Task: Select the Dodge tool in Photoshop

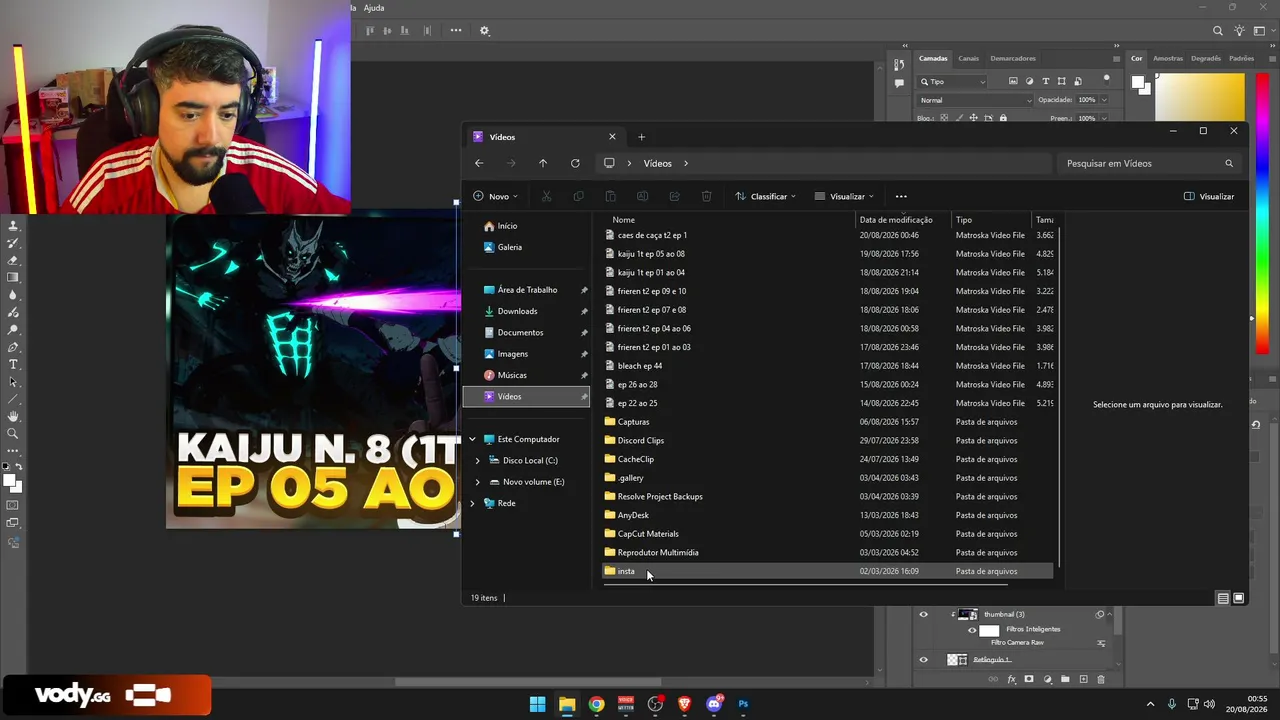Action: click(x=13, y=329)
